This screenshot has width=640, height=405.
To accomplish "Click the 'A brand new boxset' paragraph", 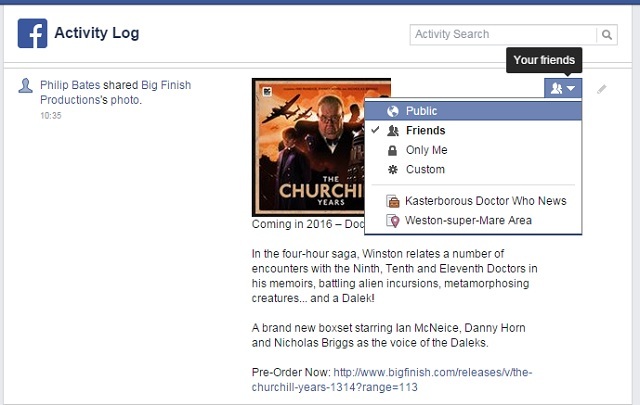I will tap(389, 335).
